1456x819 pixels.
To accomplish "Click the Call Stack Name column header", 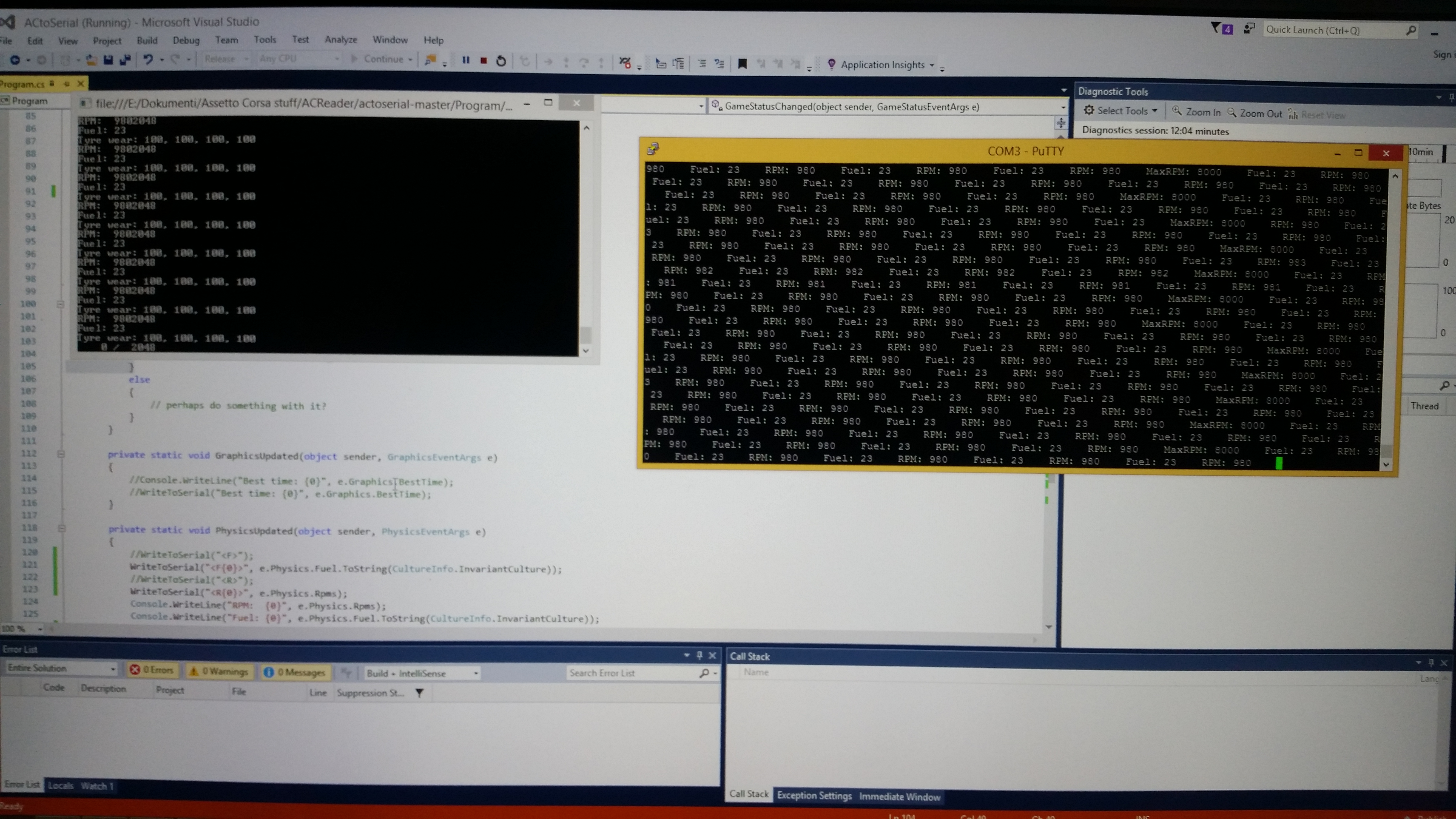I will click(x=756, y=672).
